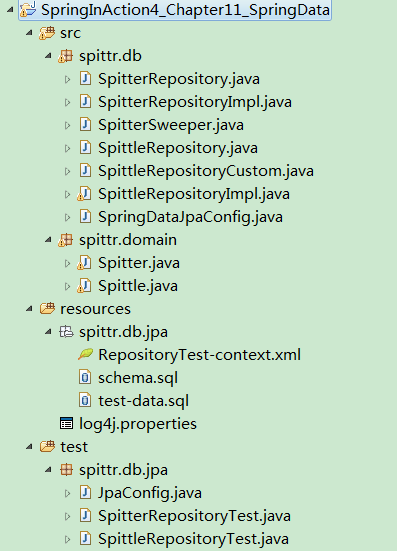
Task: Expand the SpittleRepositoryImpl.java node
Action: [67, 194]
